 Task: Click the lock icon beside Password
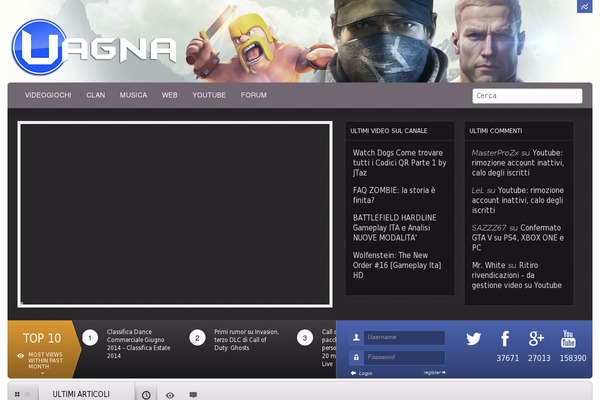356,357
